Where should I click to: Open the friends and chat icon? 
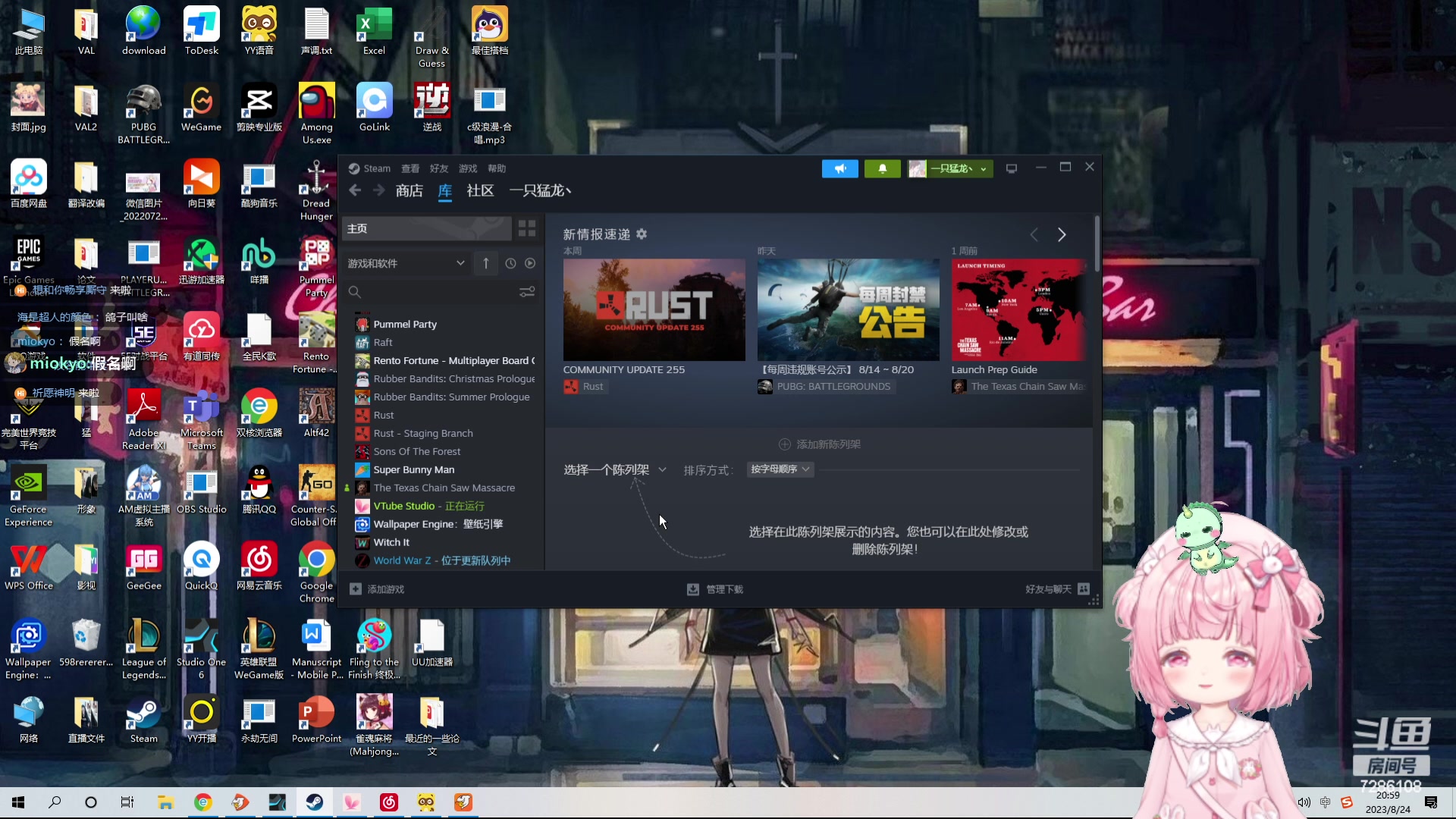1084,589
